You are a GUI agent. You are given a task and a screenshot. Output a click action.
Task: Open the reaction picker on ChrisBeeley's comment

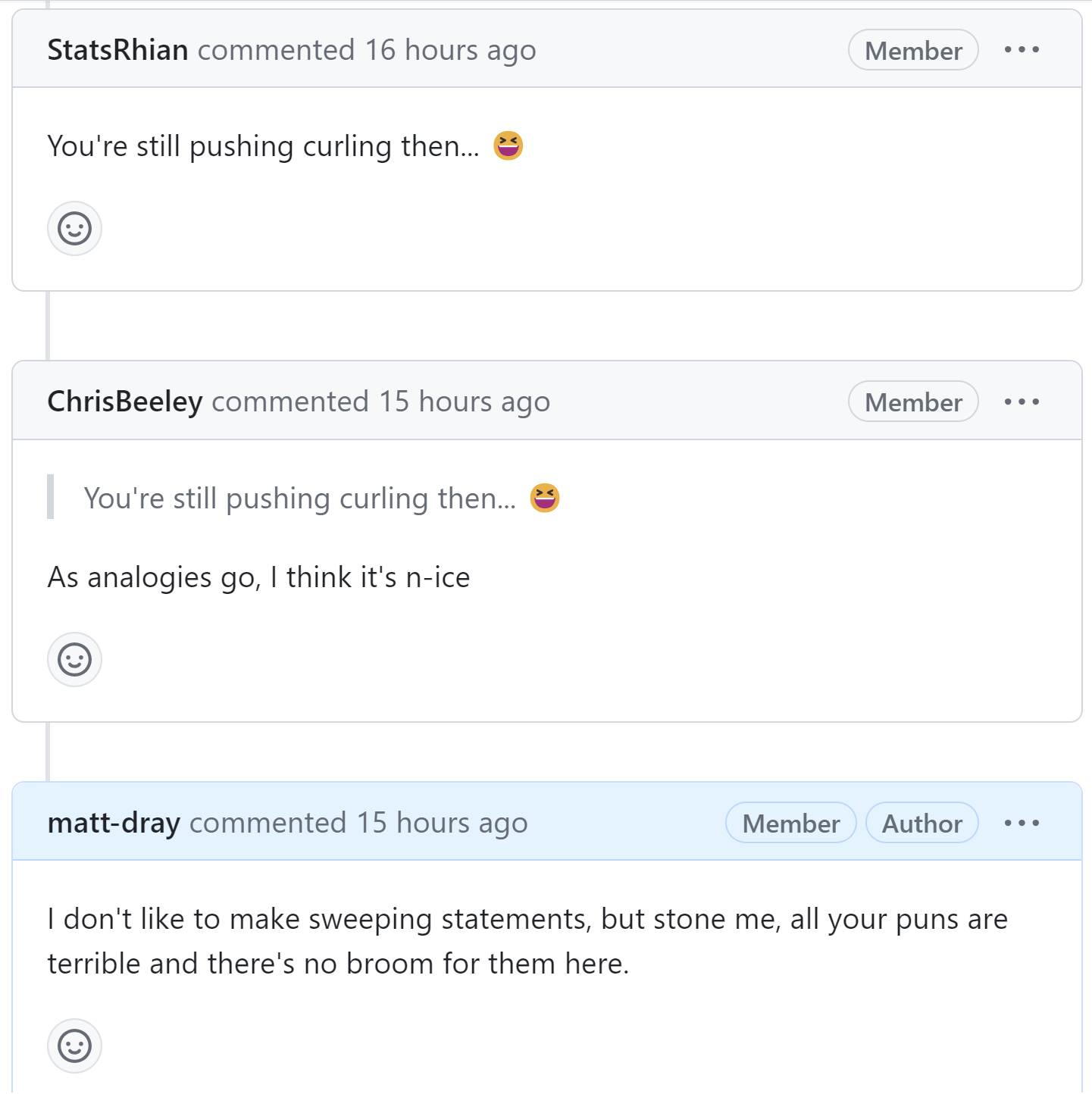(74, 659)
